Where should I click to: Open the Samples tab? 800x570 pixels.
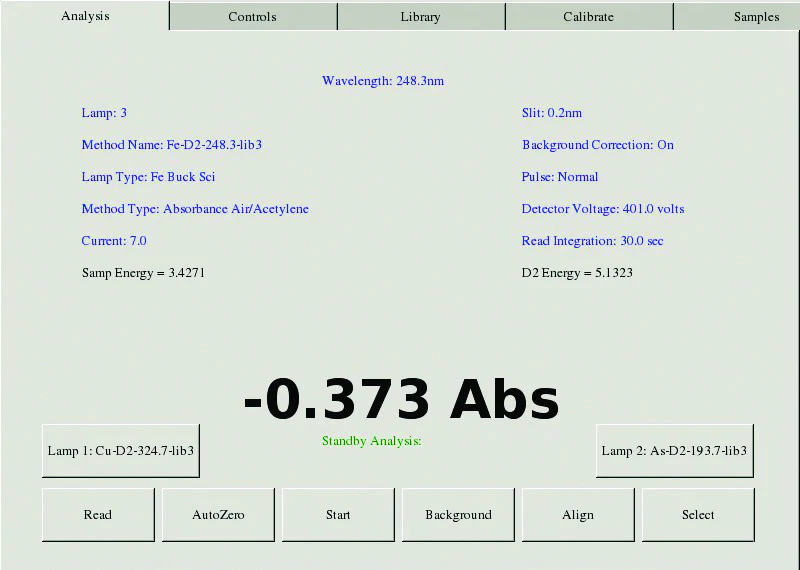coord(737,16)
